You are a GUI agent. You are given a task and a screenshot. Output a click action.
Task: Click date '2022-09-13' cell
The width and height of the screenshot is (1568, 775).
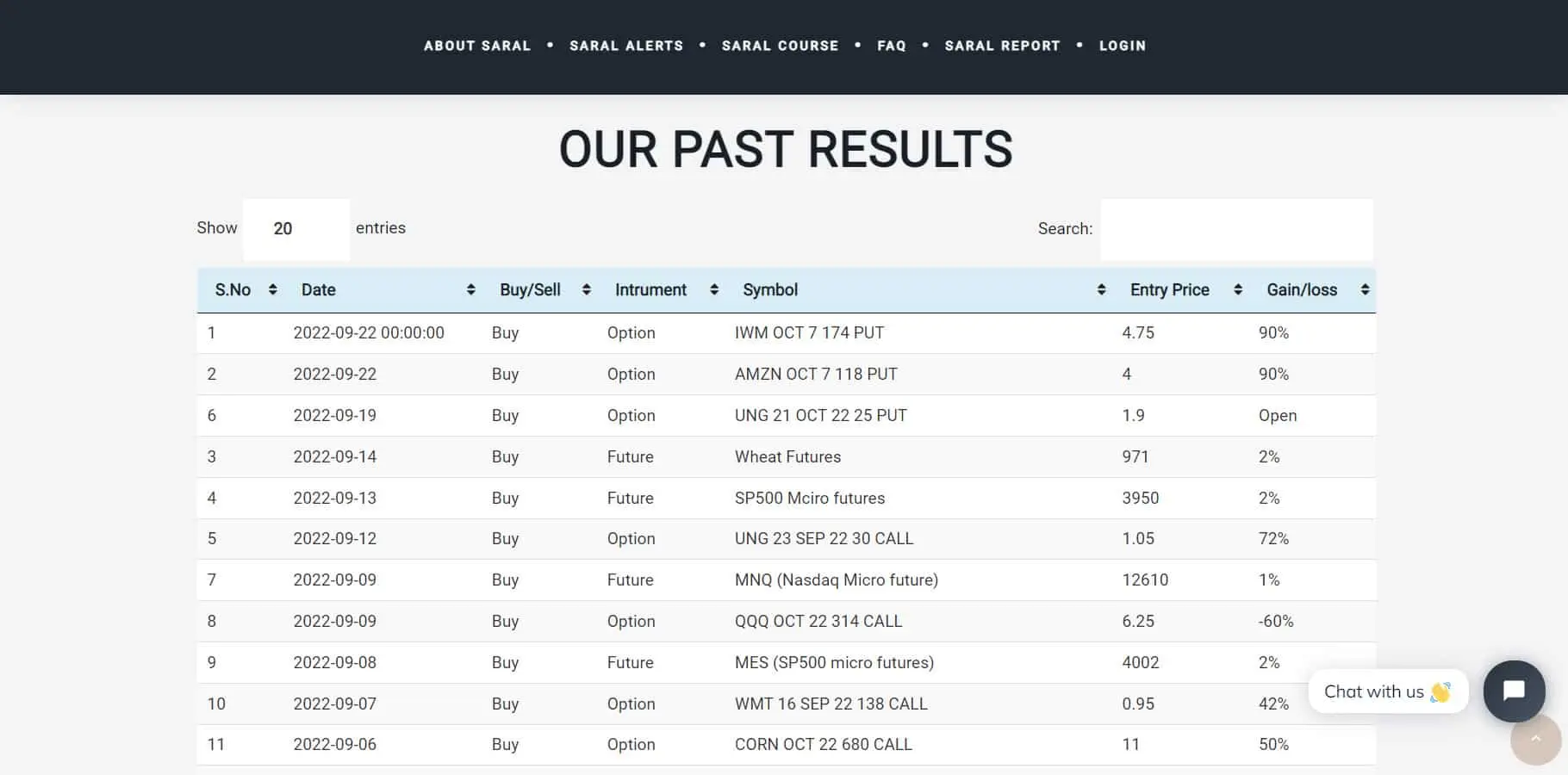335,499
